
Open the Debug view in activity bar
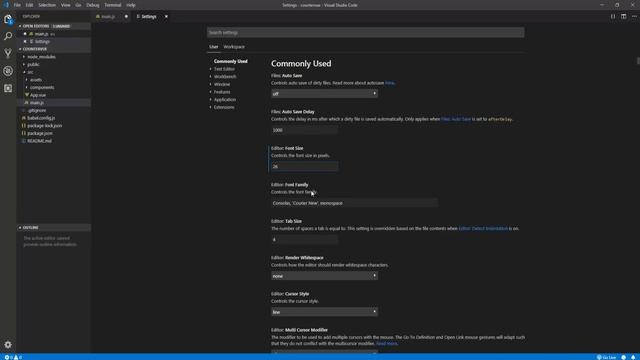pos(8,71)
